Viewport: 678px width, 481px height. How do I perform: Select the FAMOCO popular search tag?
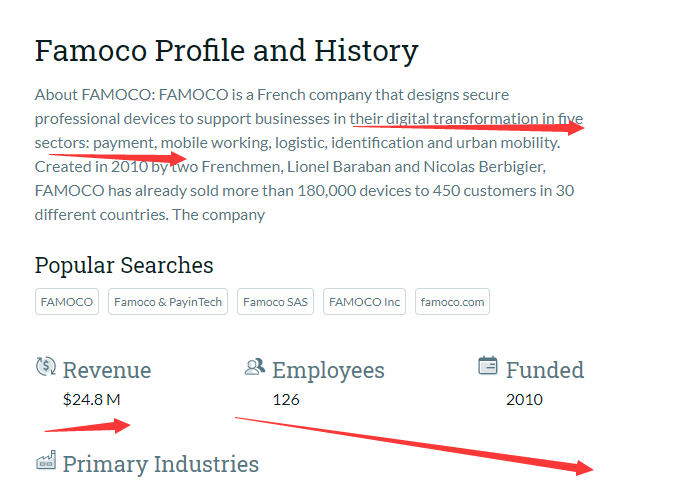tap(67, 301)
